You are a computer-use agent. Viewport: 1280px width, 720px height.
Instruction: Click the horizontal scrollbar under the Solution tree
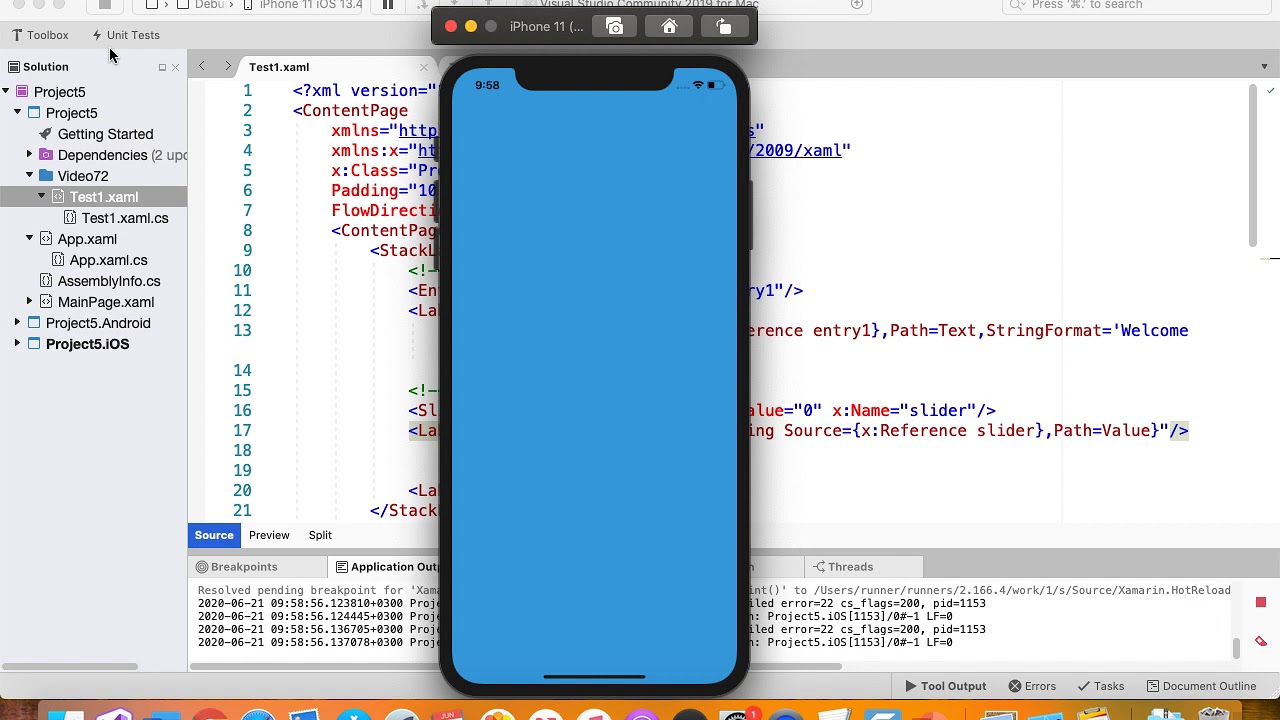pyautogui.click(x=70, y=666)
